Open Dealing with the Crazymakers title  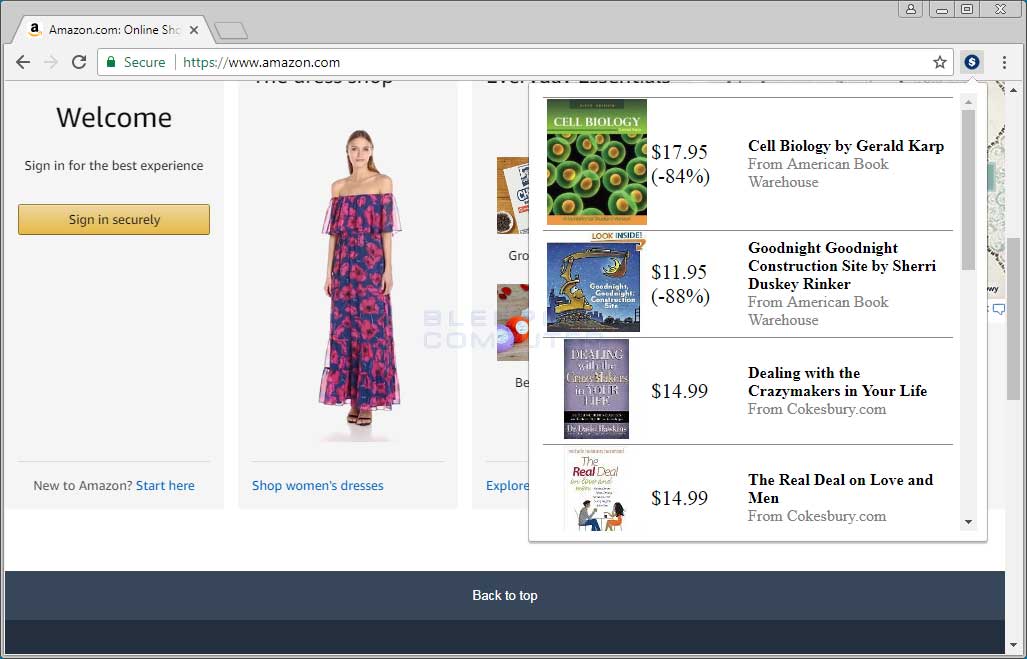838,382
